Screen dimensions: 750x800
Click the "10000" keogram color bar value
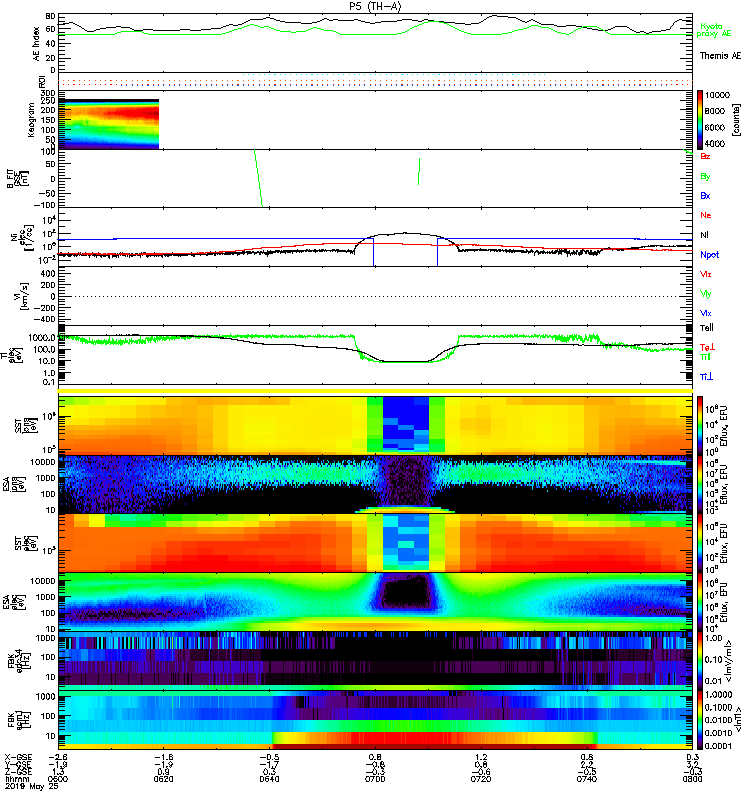click(717, 95)
